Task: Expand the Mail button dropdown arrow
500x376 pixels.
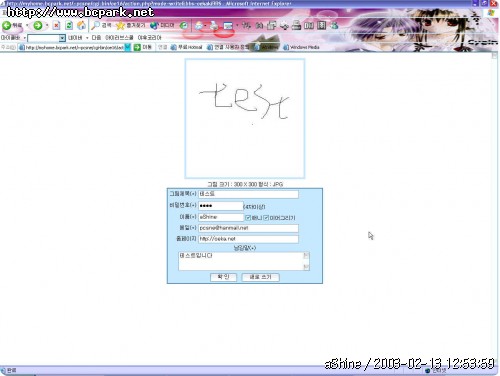Action: coord(205,25)
